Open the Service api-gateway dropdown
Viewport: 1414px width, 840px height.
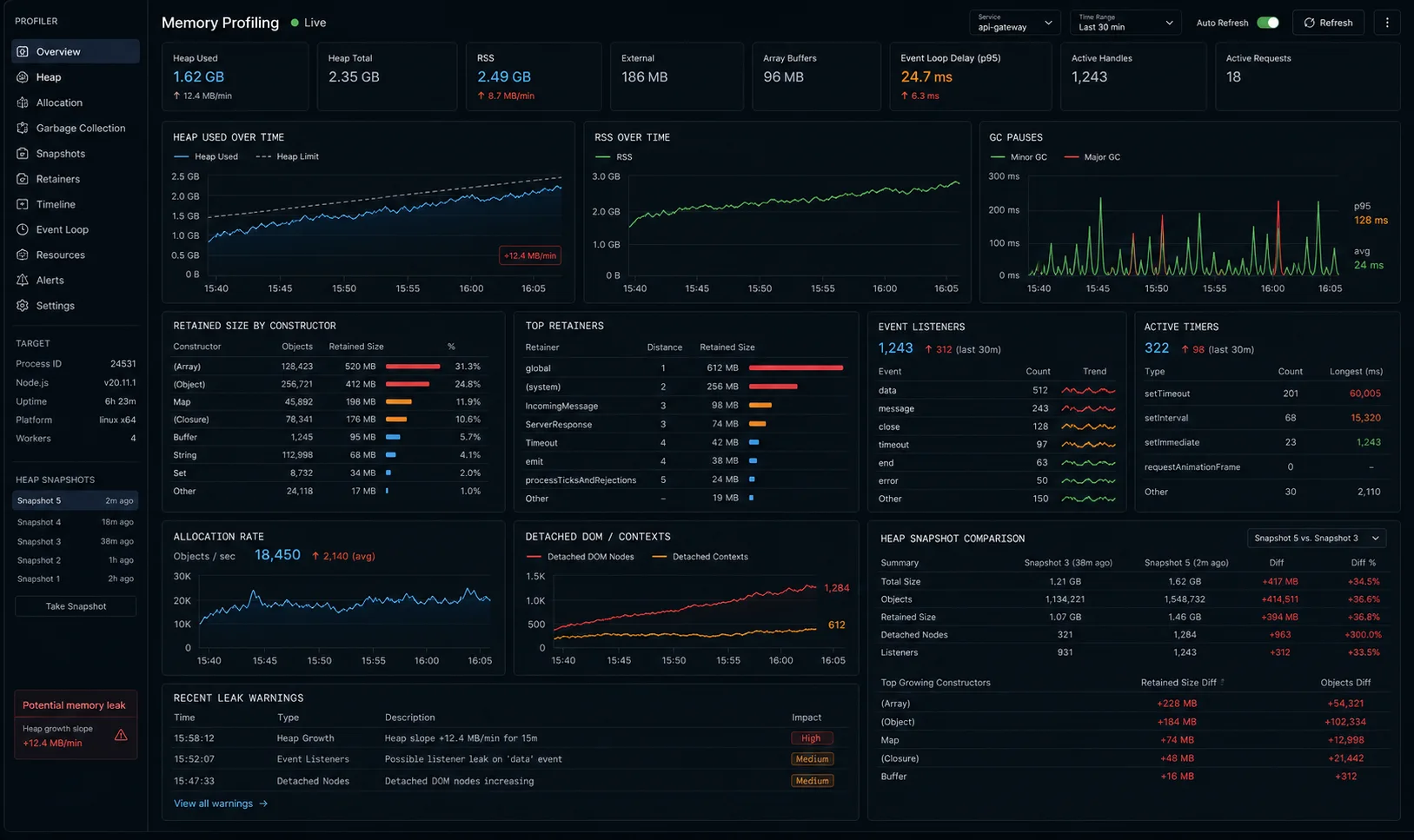(1014, 23)
